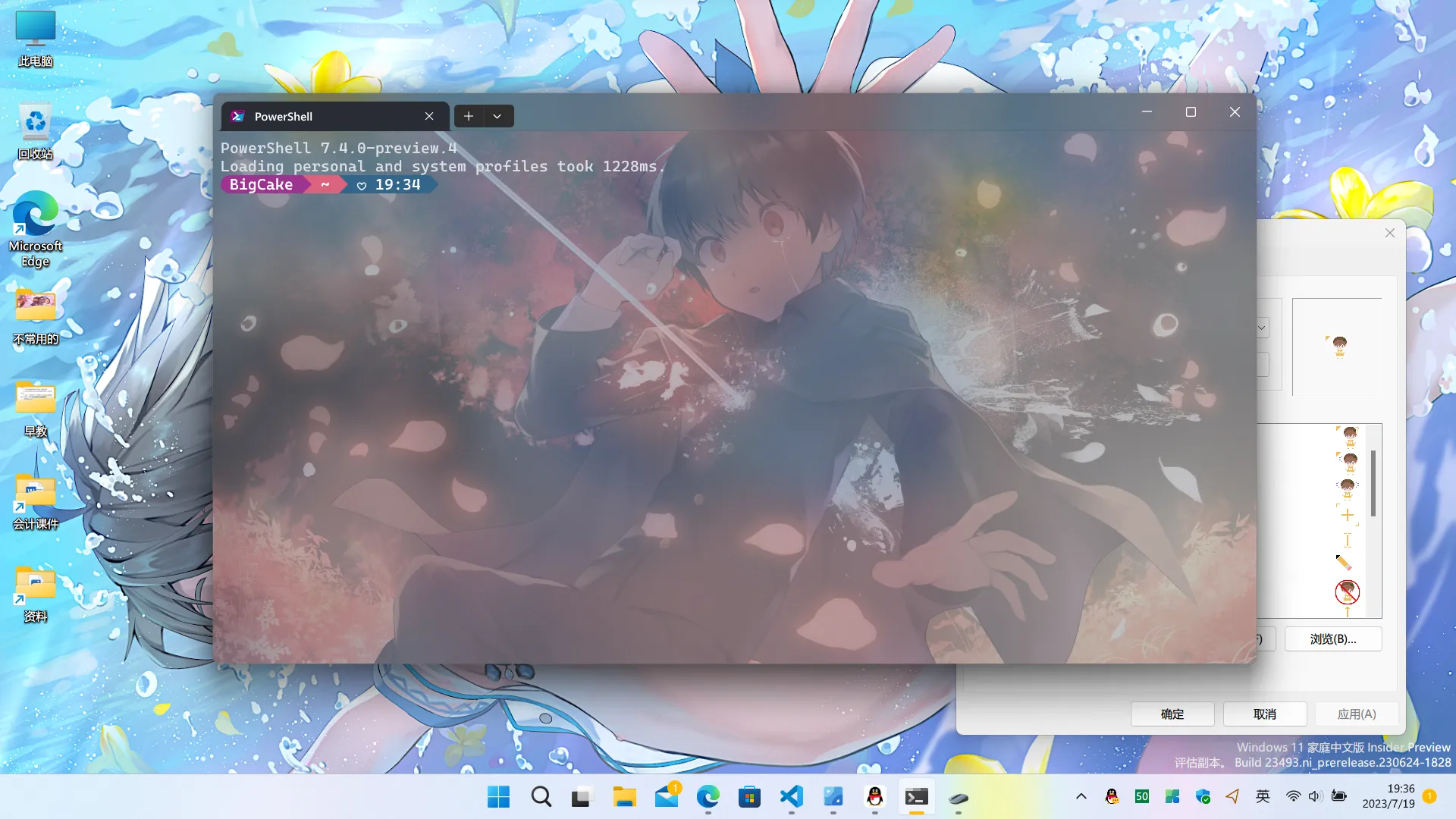Expand the terminal profile dropdown chevron
1456x819 pixels.
(x=497, y=116)
